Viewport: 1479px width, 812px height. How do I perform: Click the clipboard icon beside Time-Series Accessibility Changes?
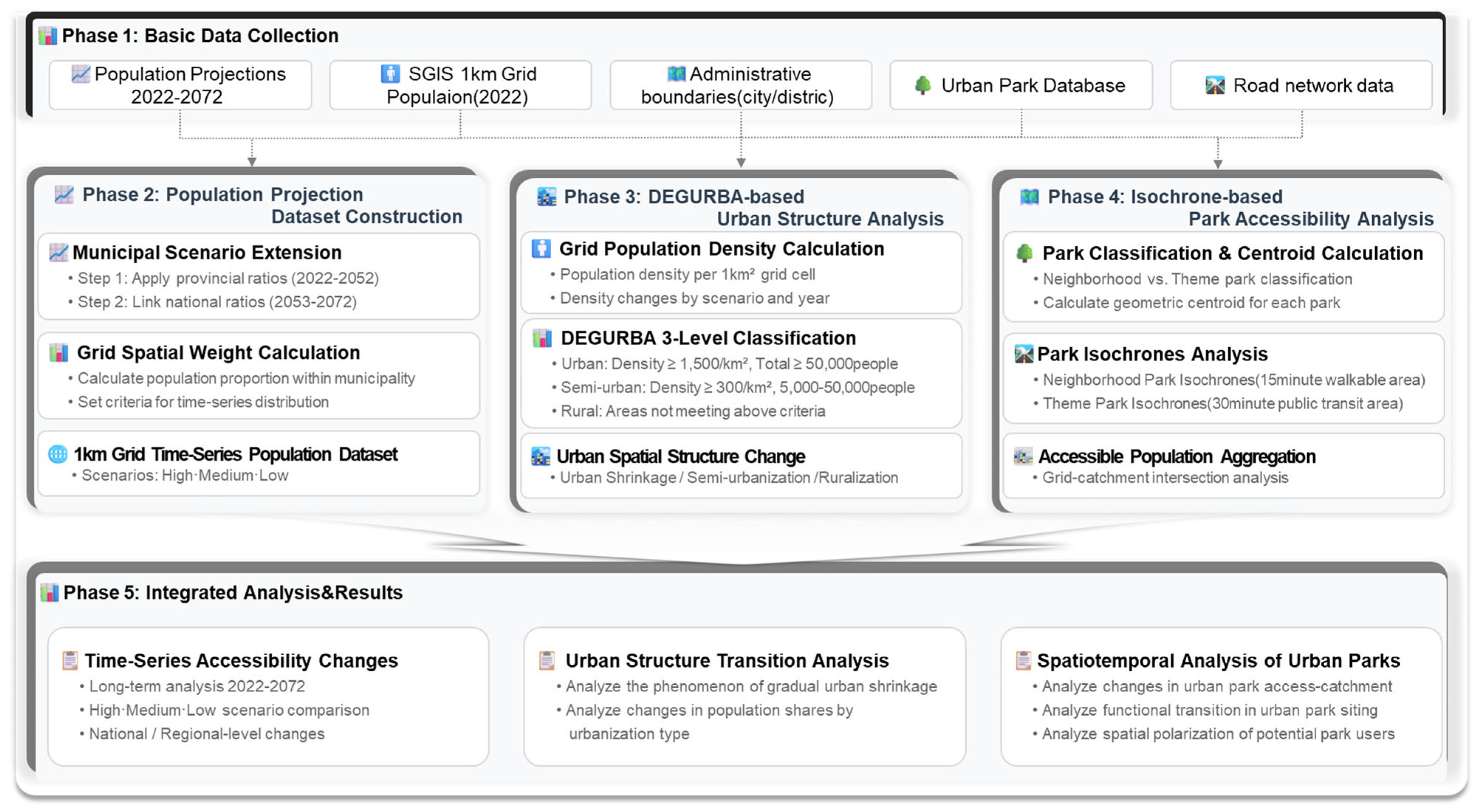pos(70,660)
